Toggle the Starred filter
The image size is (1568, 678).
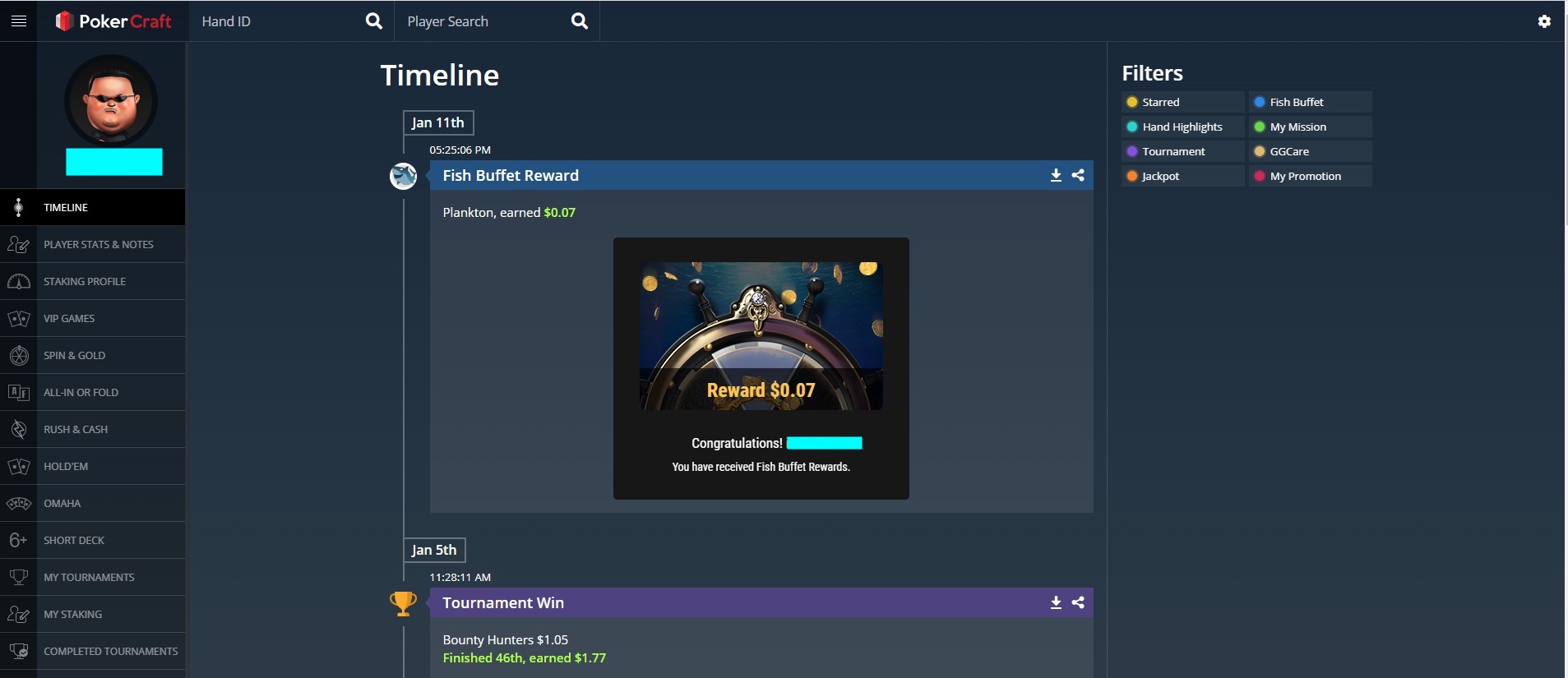pos(1182,102)
